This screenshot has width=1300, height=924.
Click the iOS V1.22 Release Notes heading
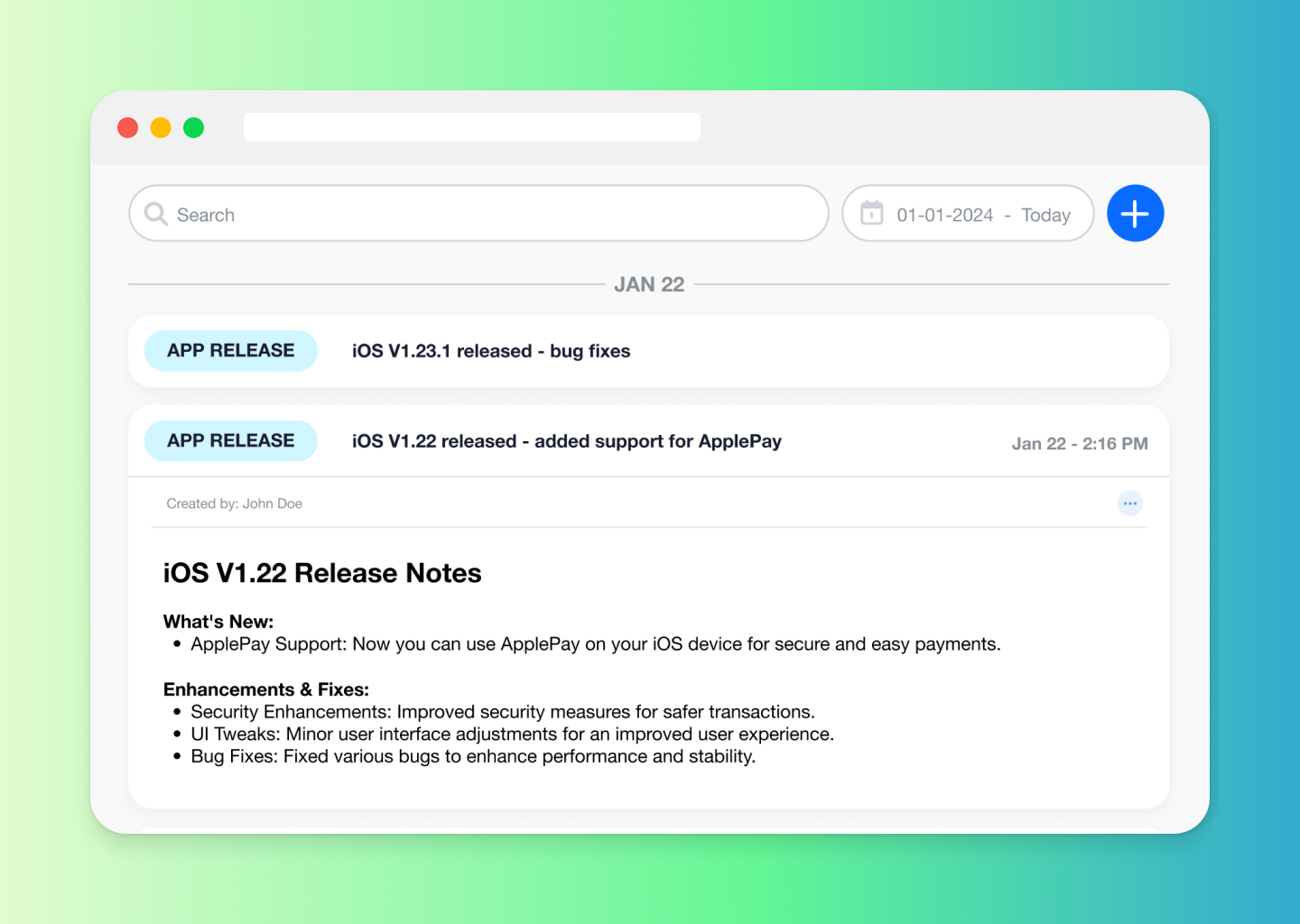[x=322, y=573]
